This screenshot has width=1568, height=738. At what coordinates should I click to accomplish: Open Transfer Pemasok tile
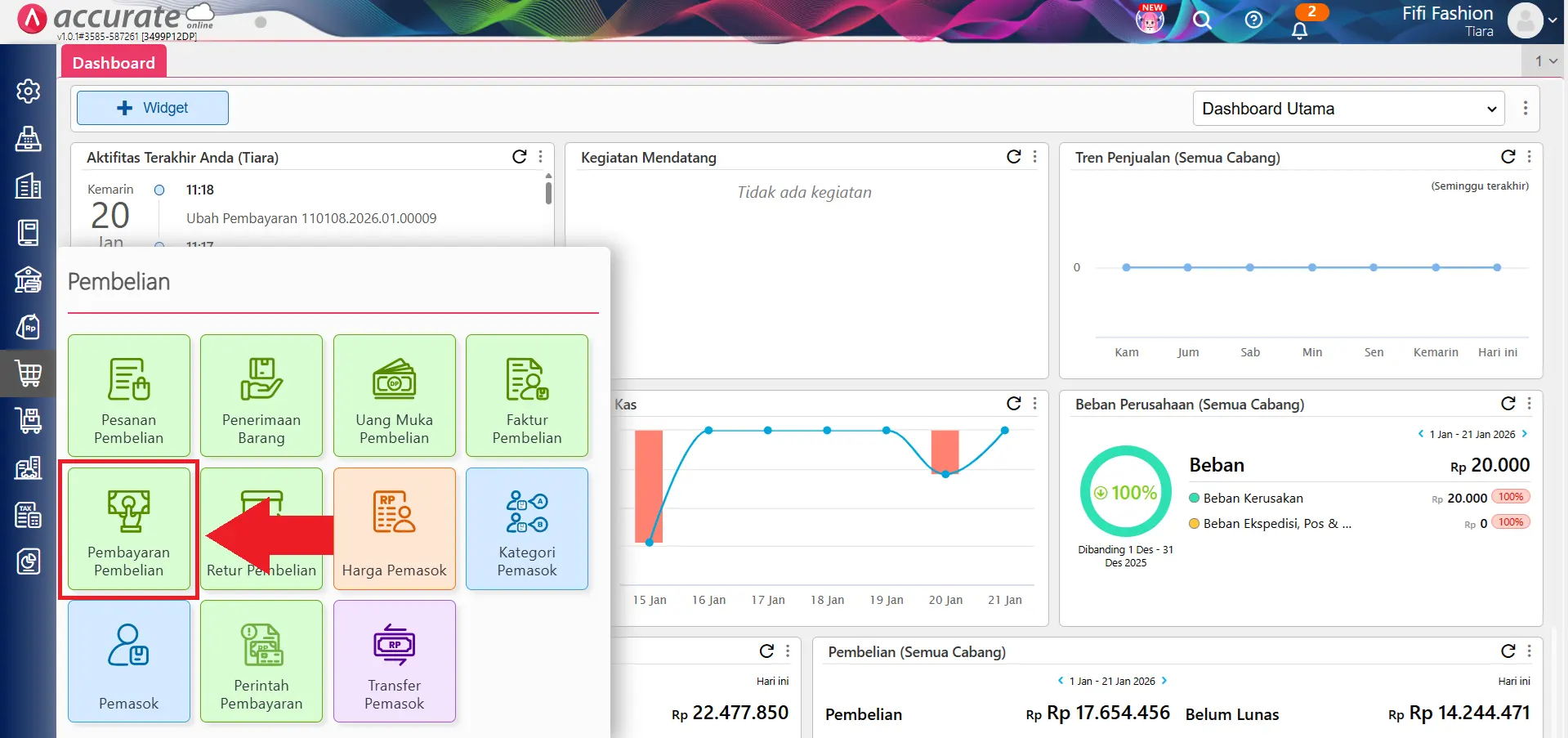point(394,661)
